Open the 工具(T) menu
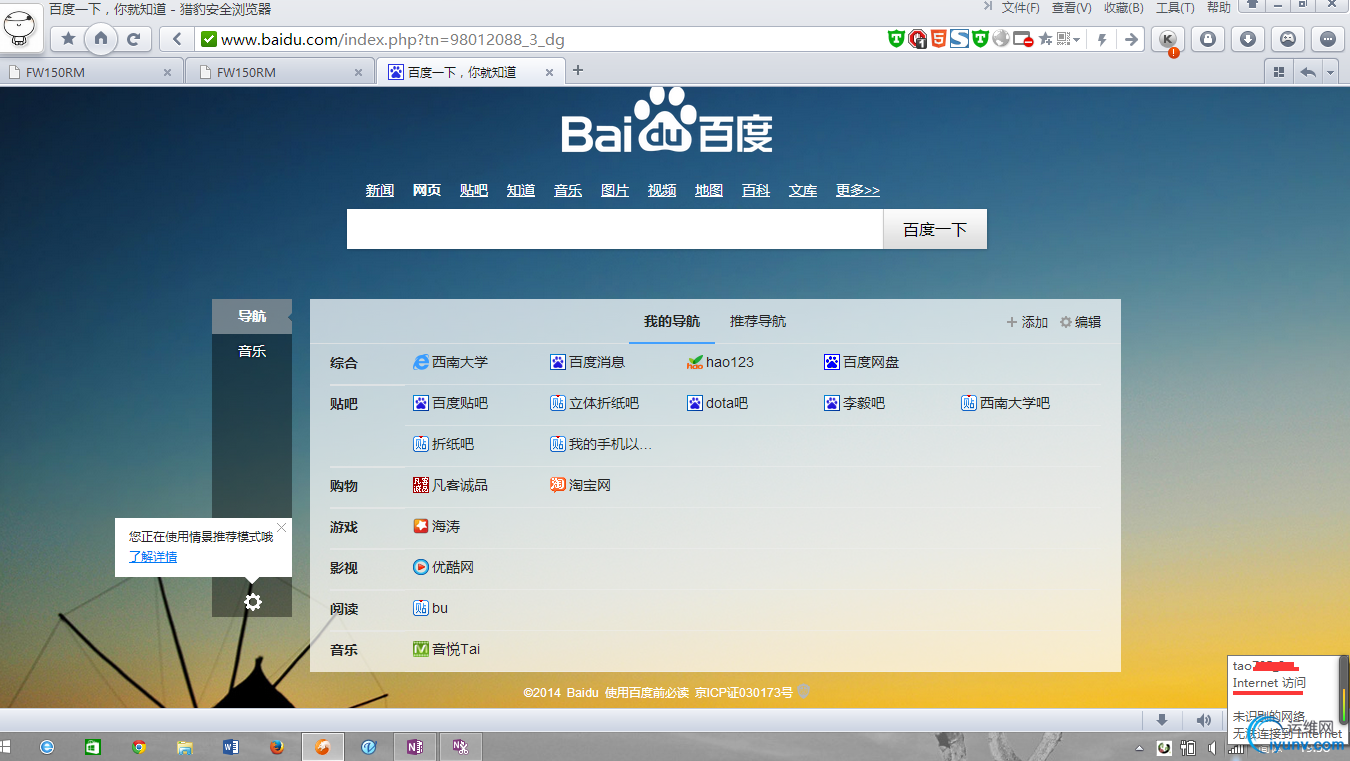Image resolution: width=1350 pixels, height=761 pixels. (x=1175, y=8)
